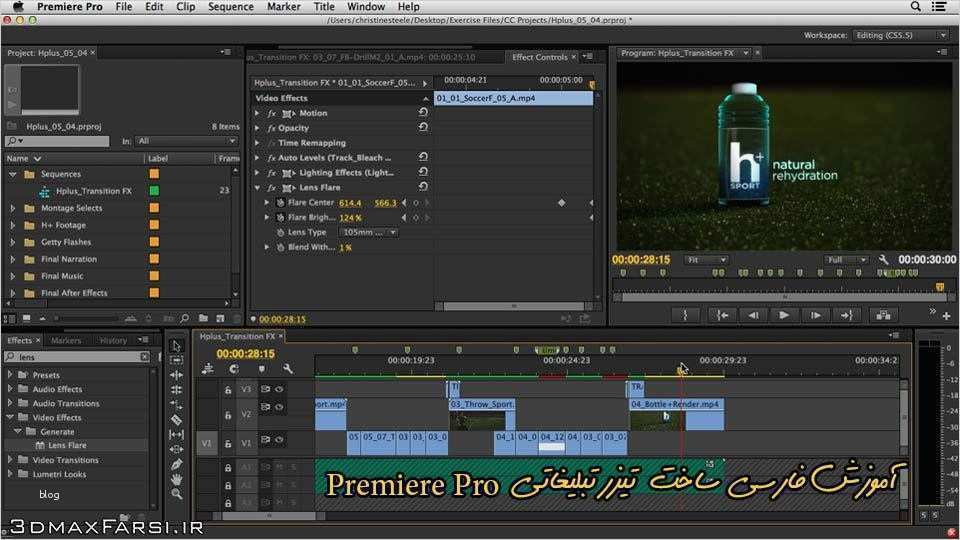Reset the Motion effect

click(423, 113)
